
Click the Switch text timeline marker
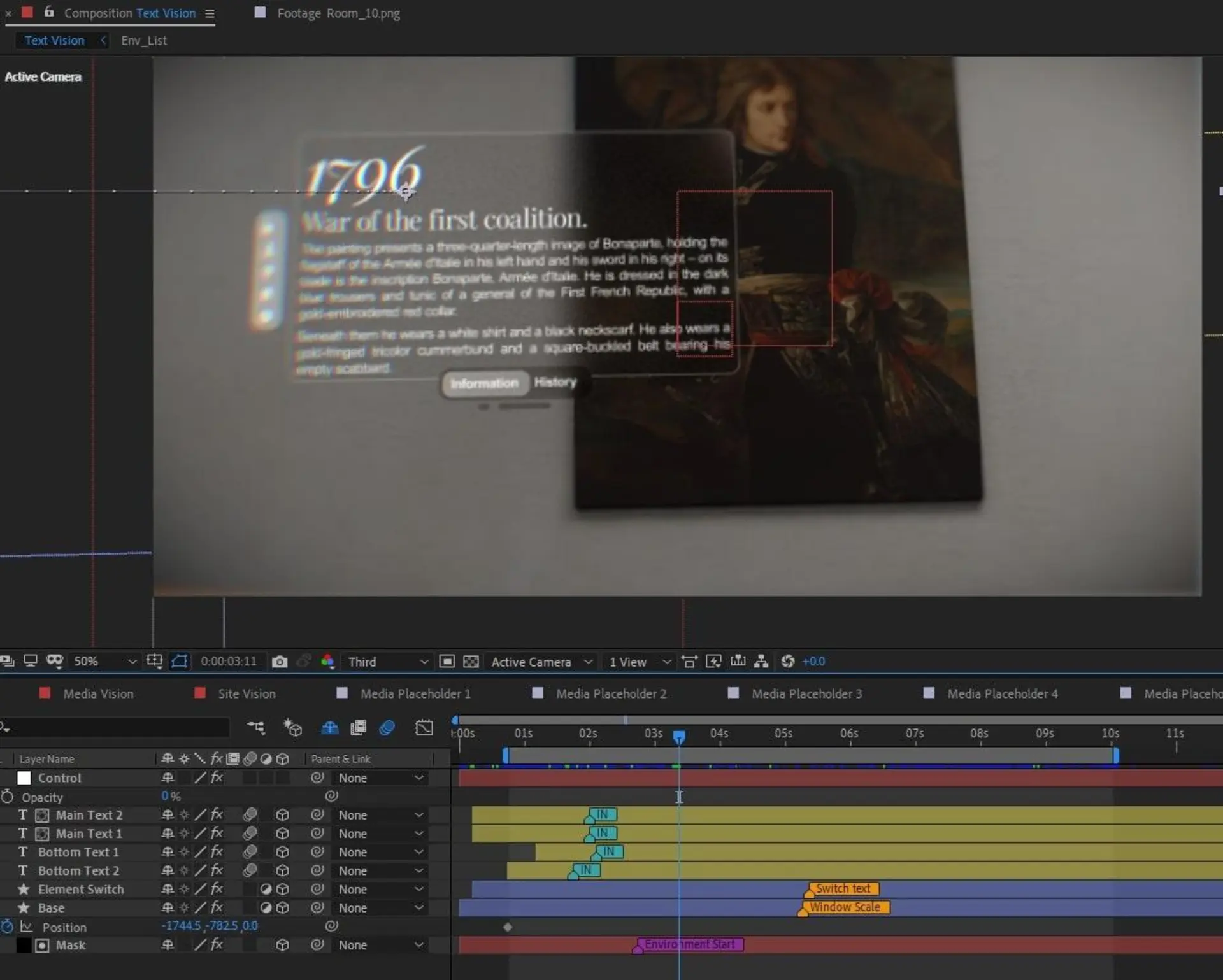coord(842,889)
